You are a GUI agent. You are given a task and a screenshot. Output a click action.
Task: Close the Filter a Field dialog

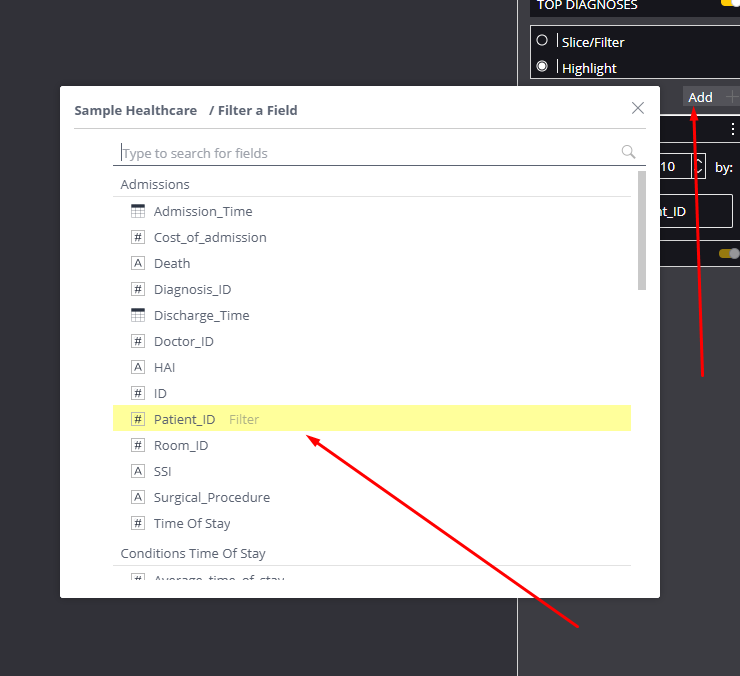(638, 108)
